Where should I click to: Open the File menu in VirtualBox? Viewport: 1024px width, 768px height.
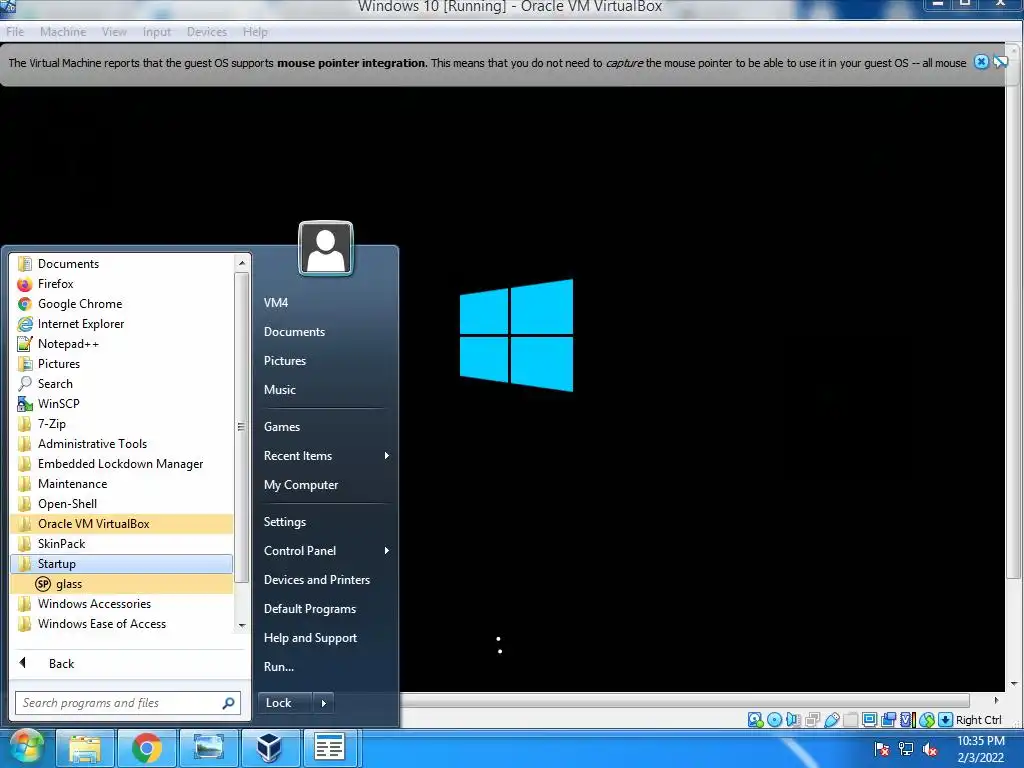pyautogui.click(x=15, y=31)
